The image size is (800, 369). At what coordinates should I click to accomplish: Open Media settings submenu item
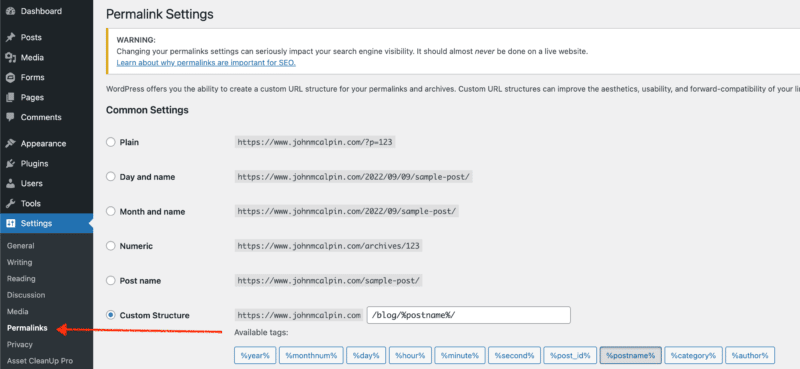(x=17, y=311)
